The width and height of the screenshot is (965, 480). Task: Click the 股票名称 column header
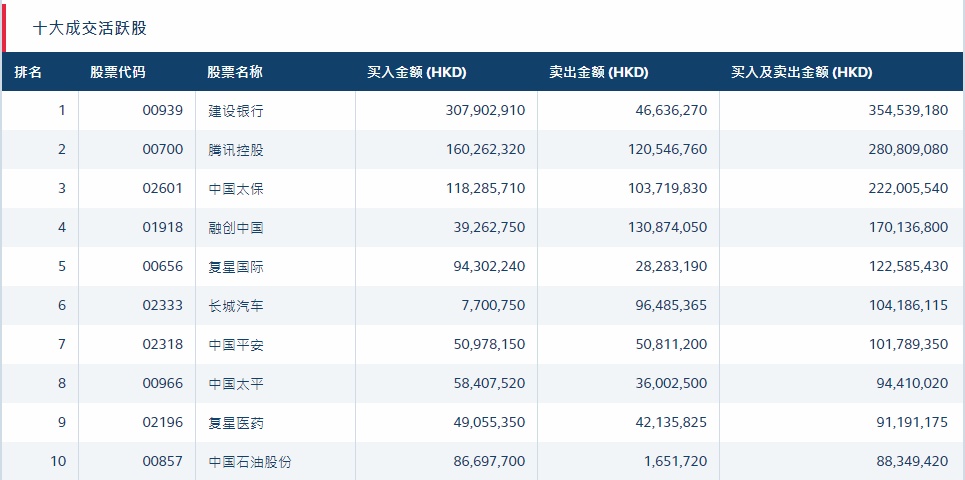[235, 72]
